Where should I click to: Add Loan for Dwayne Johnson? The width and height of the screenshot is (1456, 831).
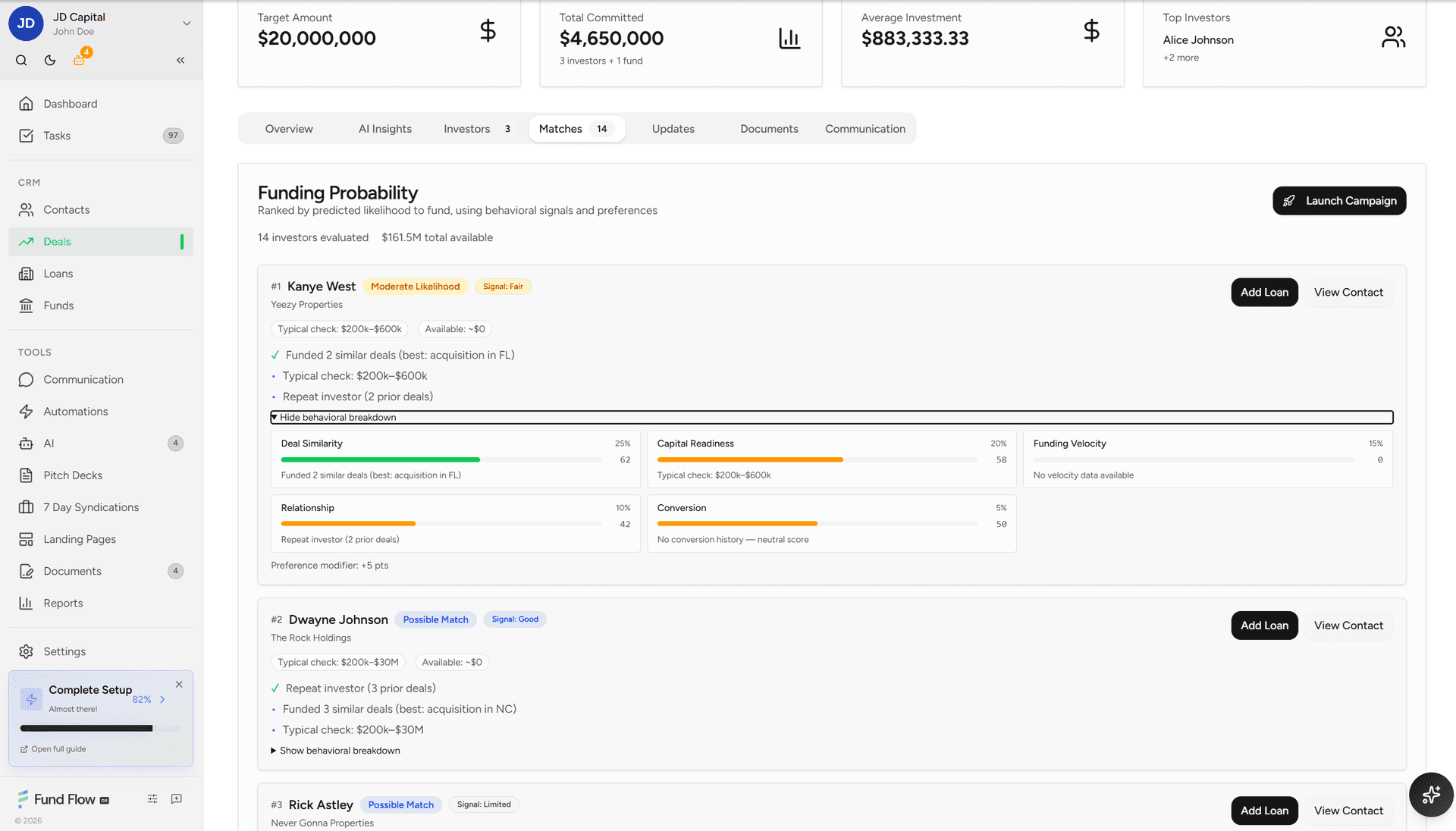(1264, 626)
